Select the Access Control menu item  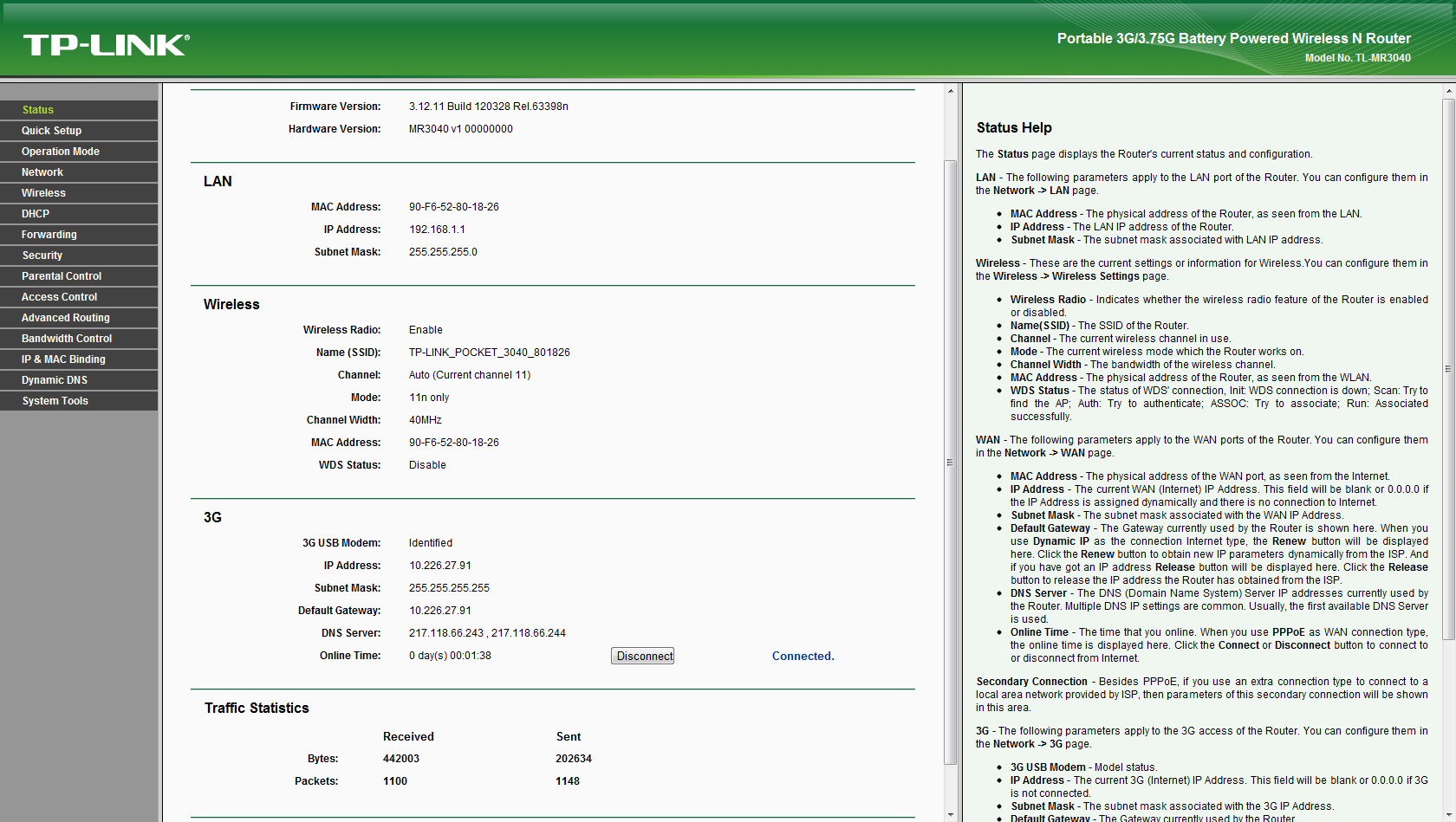coord(79,297)
